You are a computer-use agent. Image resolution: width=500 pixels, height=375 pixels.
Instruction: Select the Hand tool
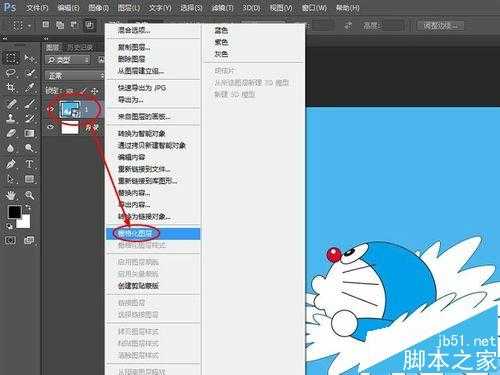[x=11, y=195]
